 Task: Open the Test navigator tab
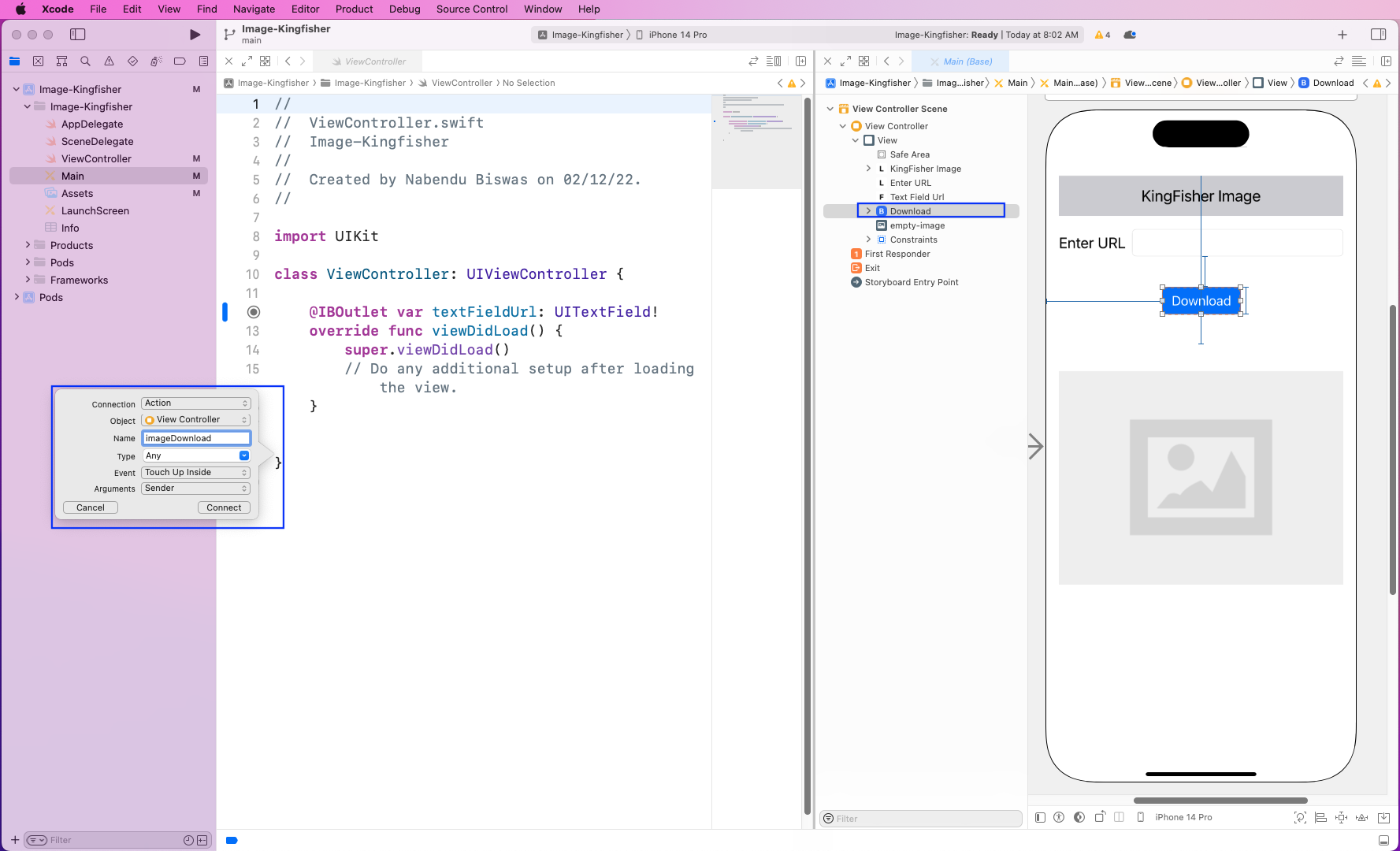point(132,61)
